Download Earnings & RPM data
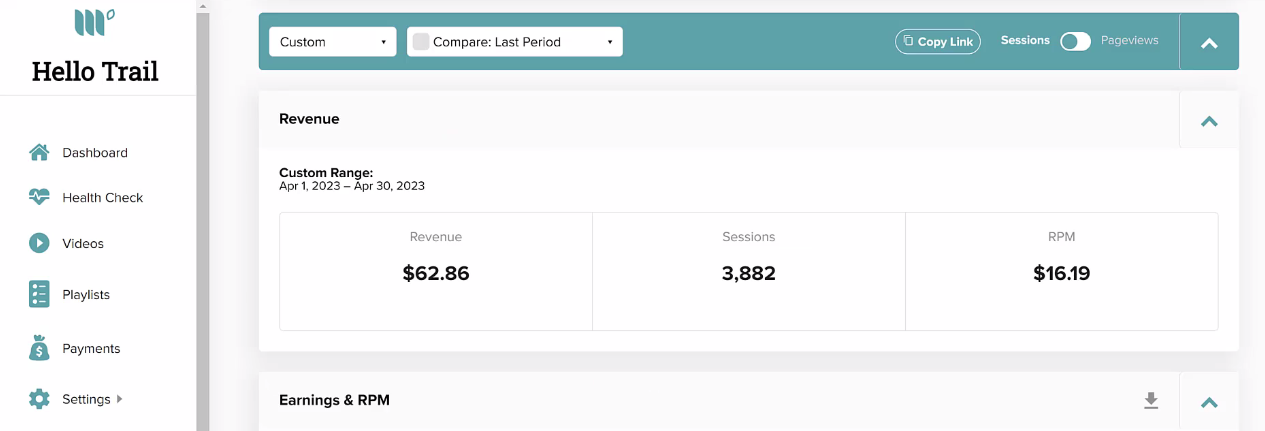 pyautogui.click(x=1151, y=401)
